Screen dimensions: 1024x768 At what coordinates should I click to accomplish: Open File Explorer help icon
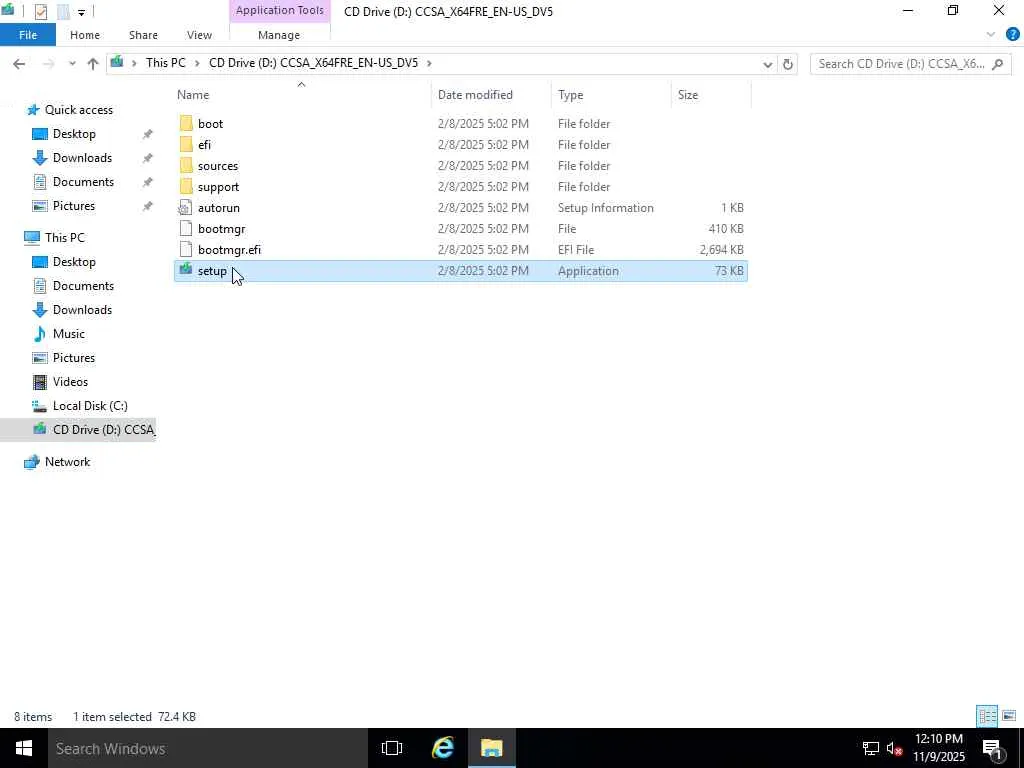(1012, 35)
